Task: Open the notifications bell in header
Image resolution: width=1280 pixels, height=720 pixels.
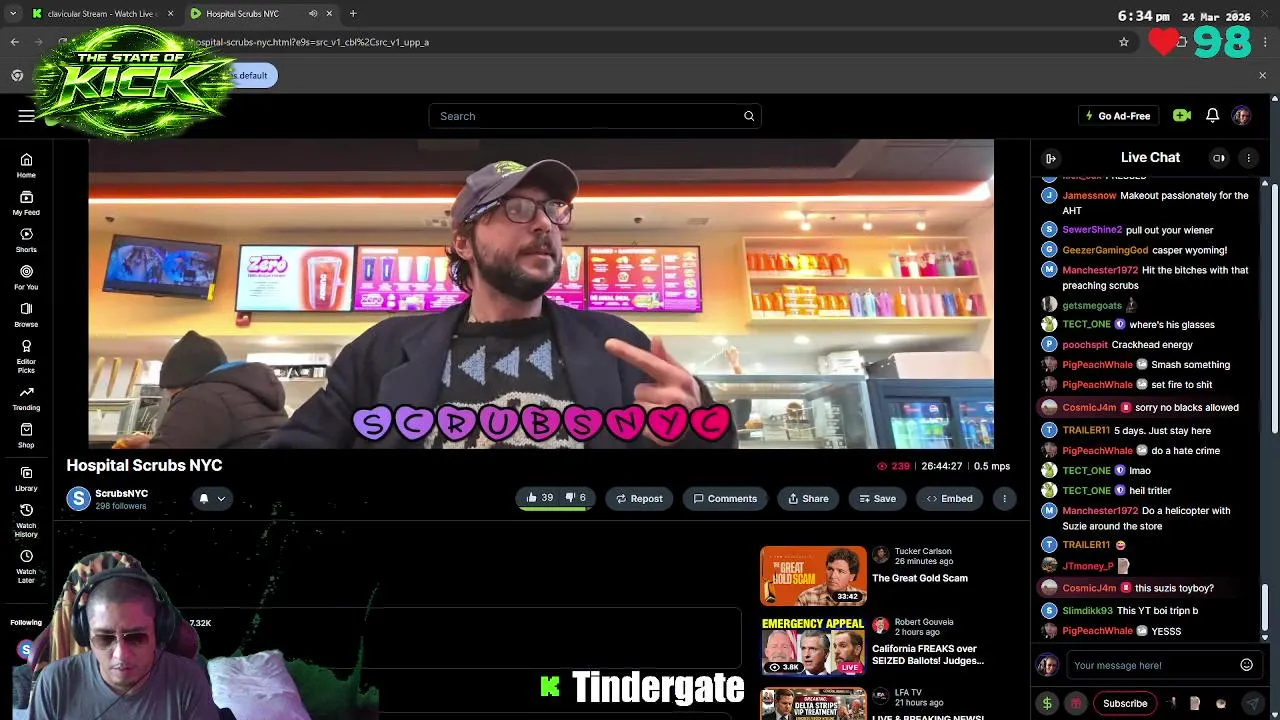Action: [x=1212, y=116]
